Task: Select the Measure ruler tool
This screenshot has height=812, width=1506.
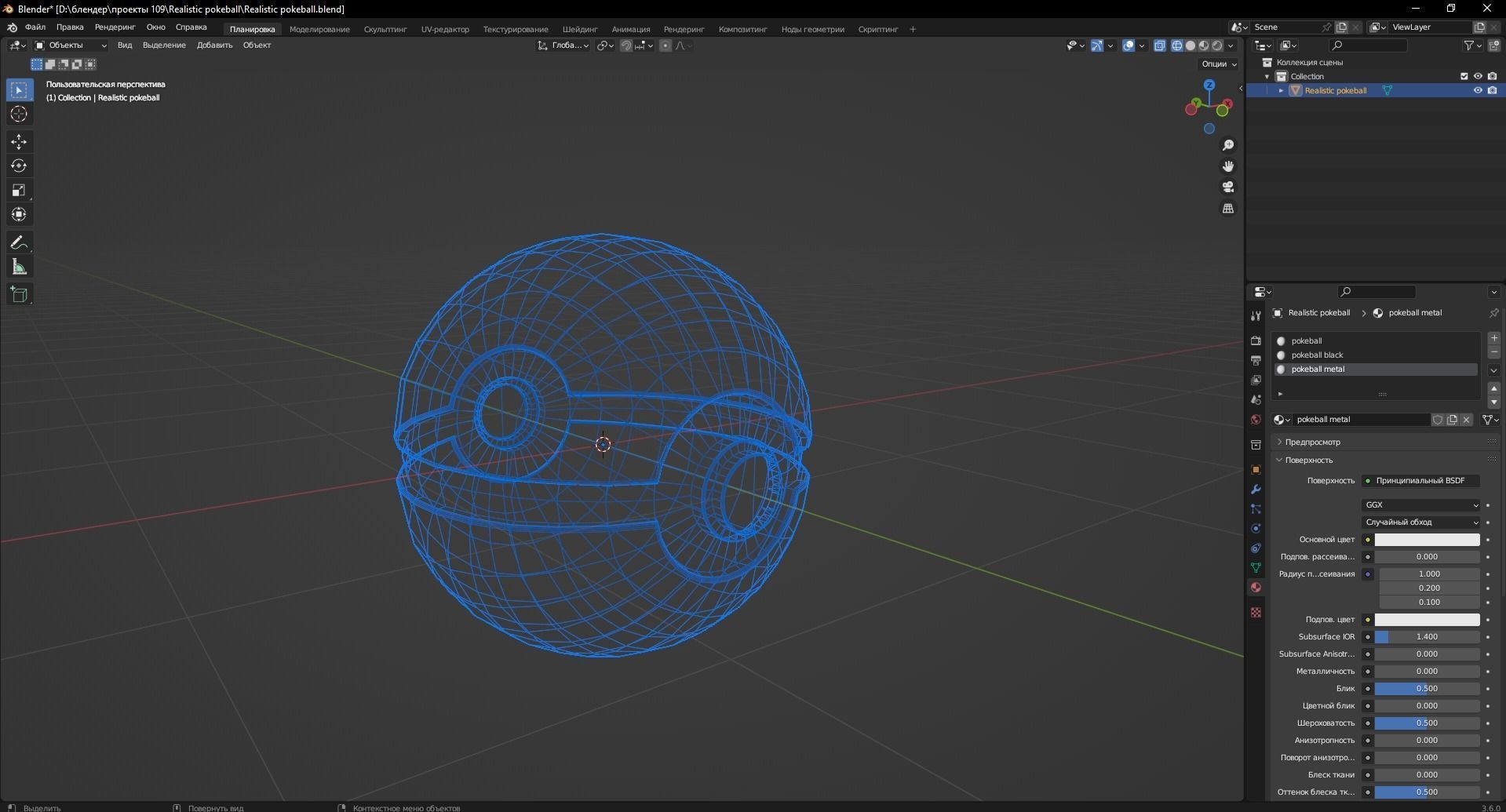Action: coord(19,268)
